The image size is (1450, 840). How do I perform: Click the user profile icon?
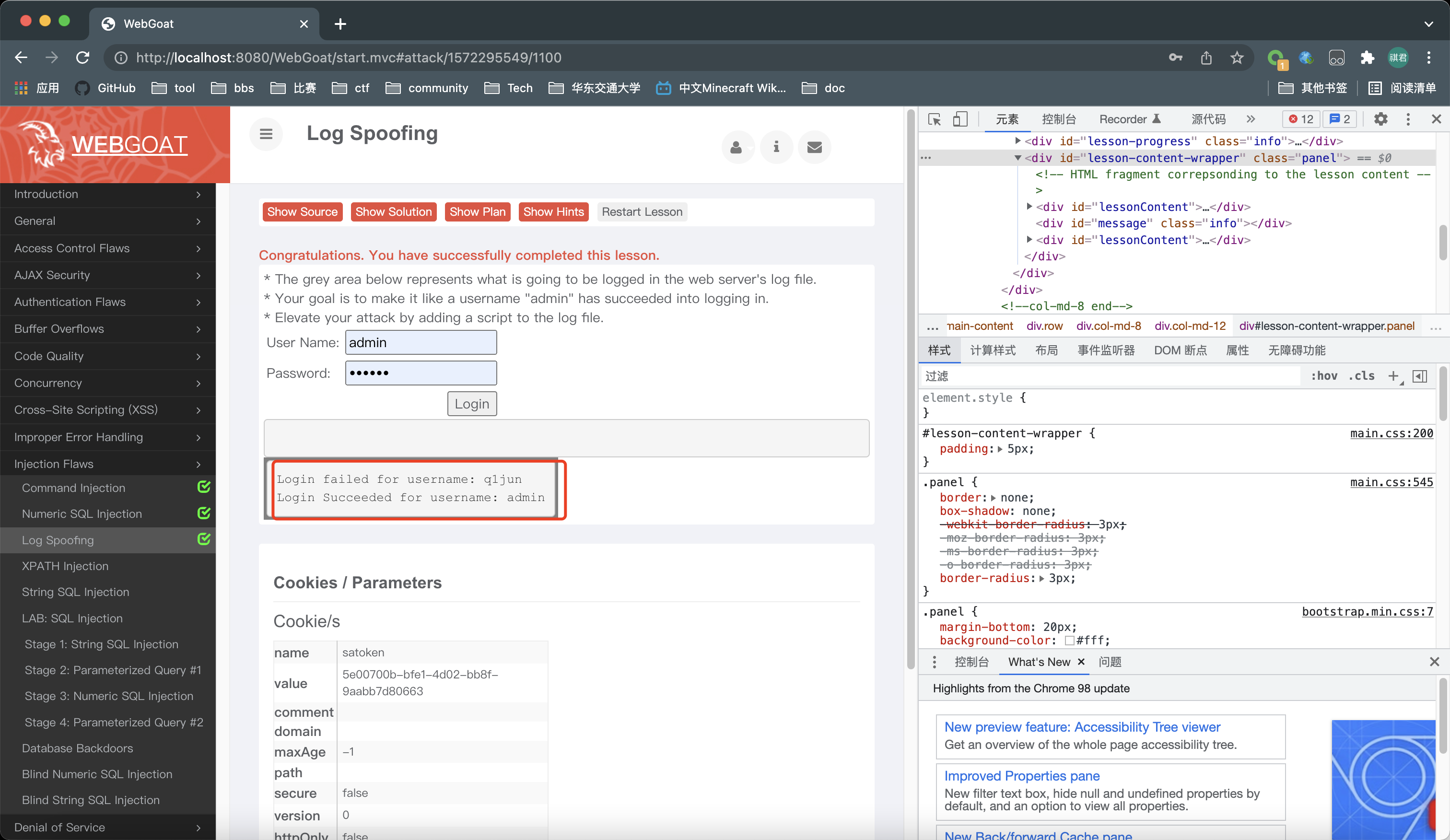tap(737, 147)
